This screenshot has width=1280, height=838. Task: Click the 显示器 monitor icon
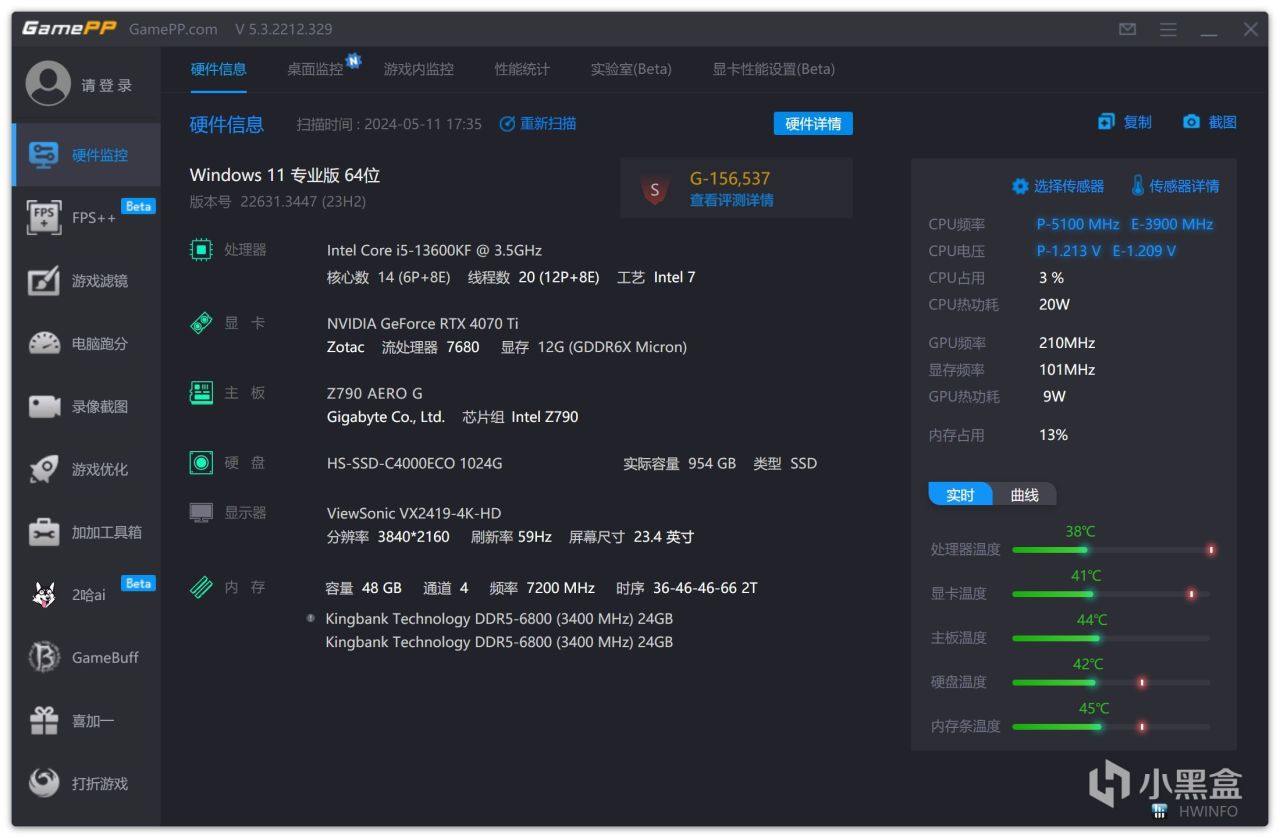(201, 513)
